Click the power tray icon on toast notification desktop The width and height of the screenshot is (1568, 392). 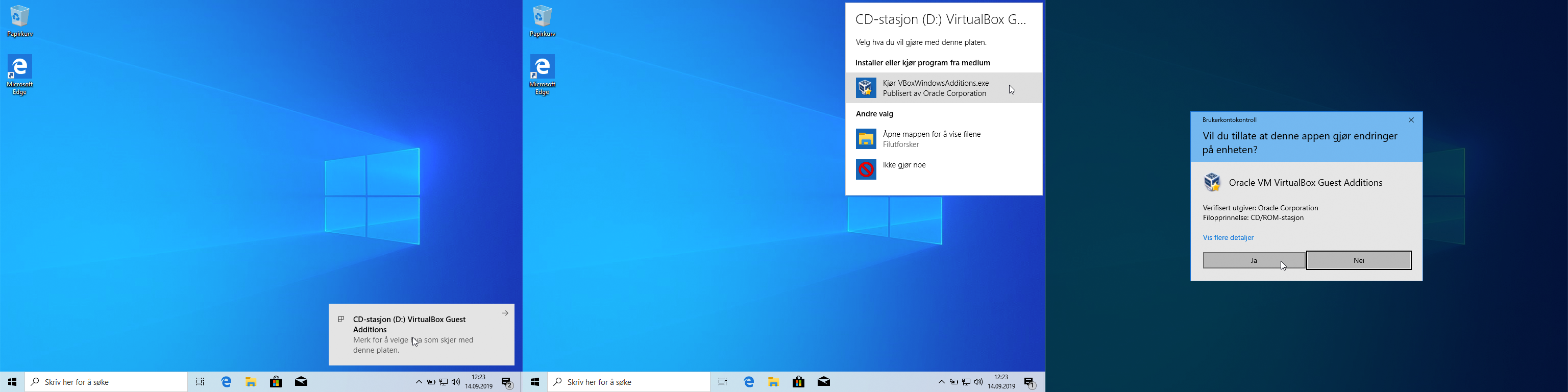[431, 382]
